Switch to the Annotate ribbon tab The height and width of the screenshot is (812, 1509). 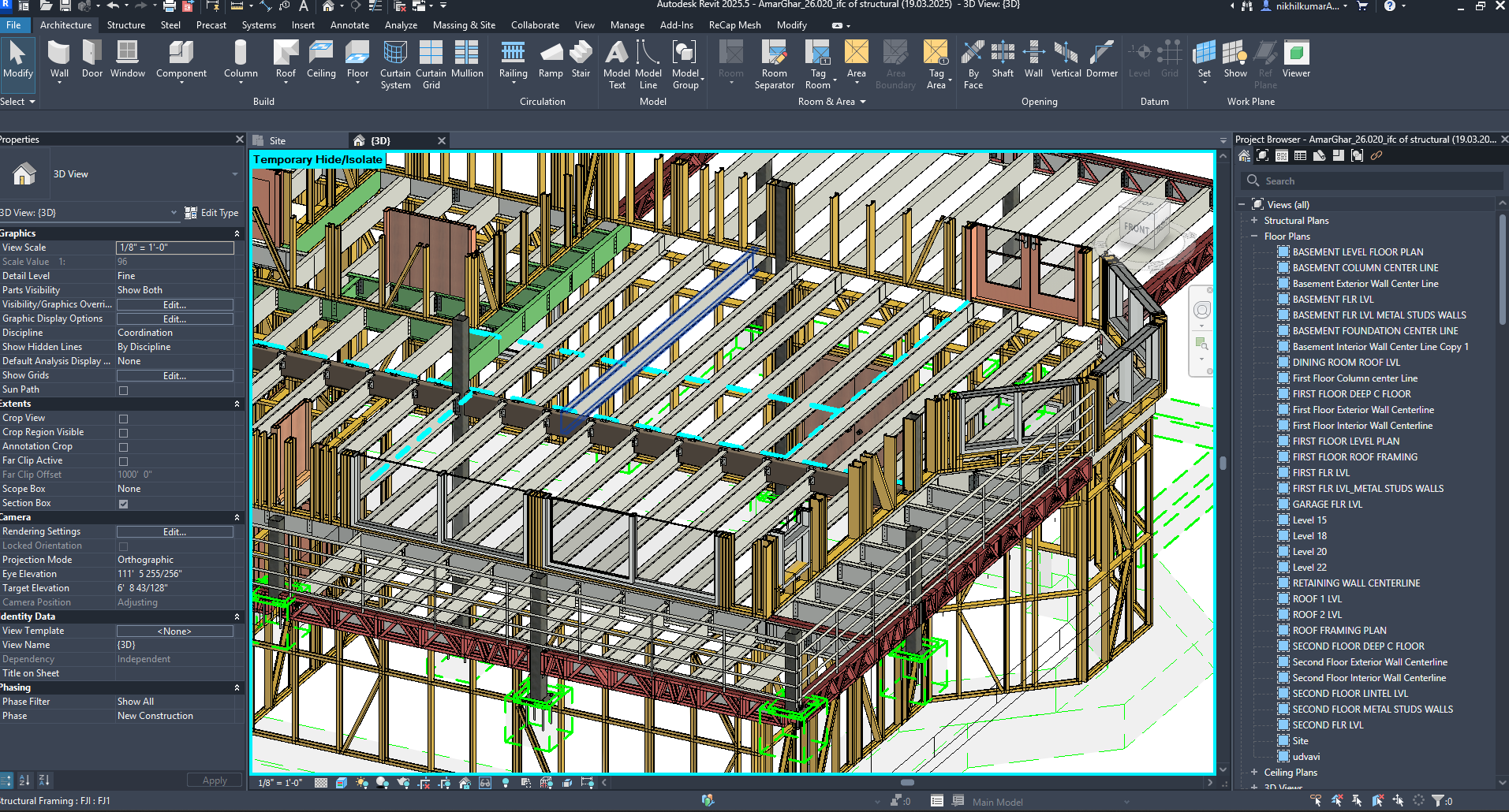pos(349,25)
